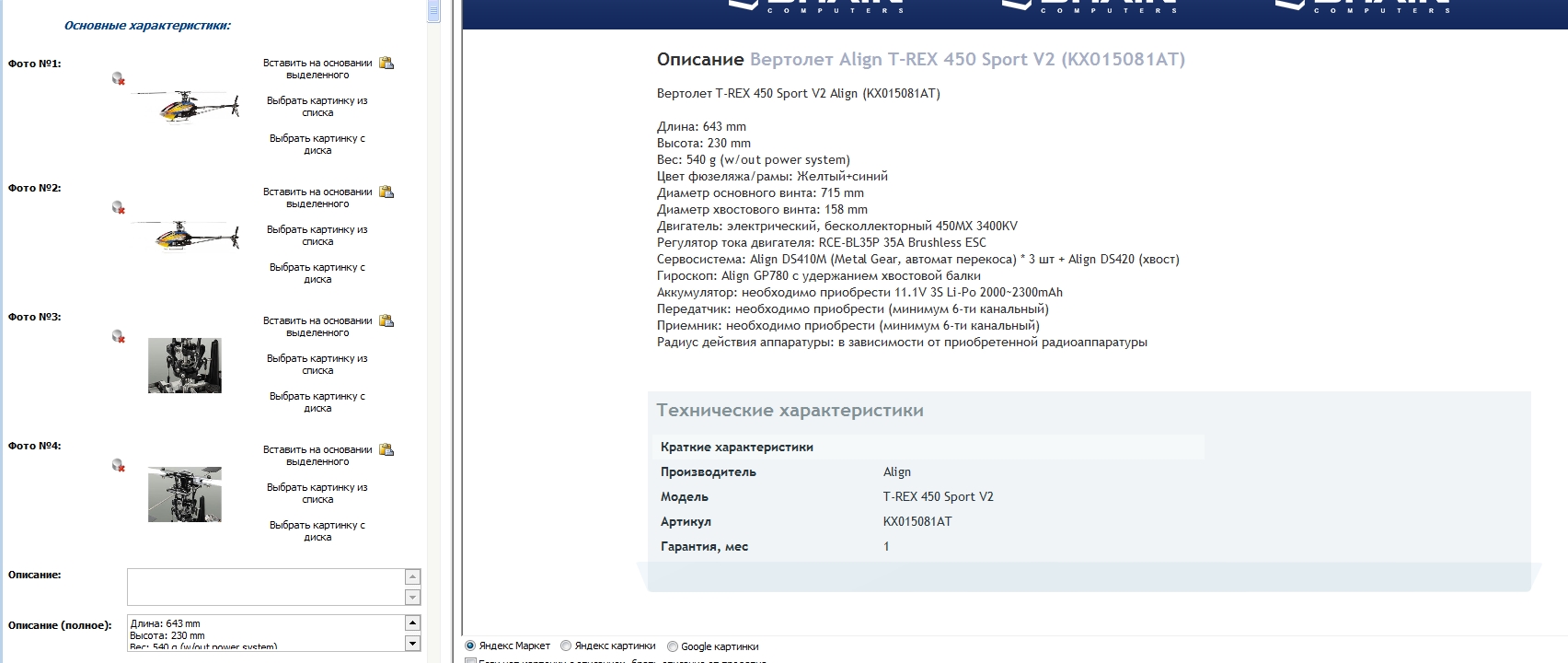Click the 'Технические характеристики' heading
This screenshot has height=663, width=1568.
[x=790, y=411]
